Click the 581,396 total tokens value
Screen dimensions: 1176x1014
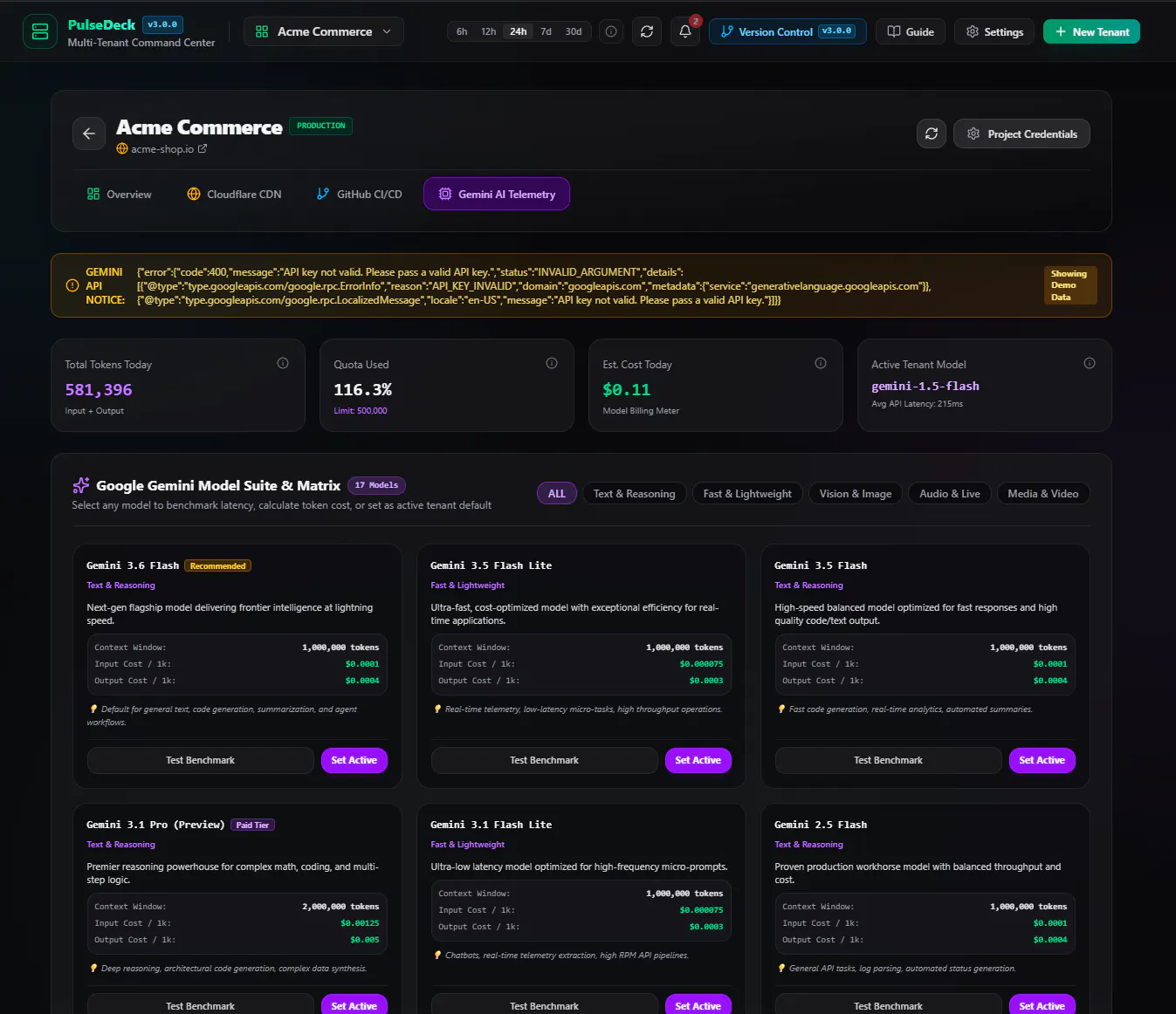coord(99,389)
